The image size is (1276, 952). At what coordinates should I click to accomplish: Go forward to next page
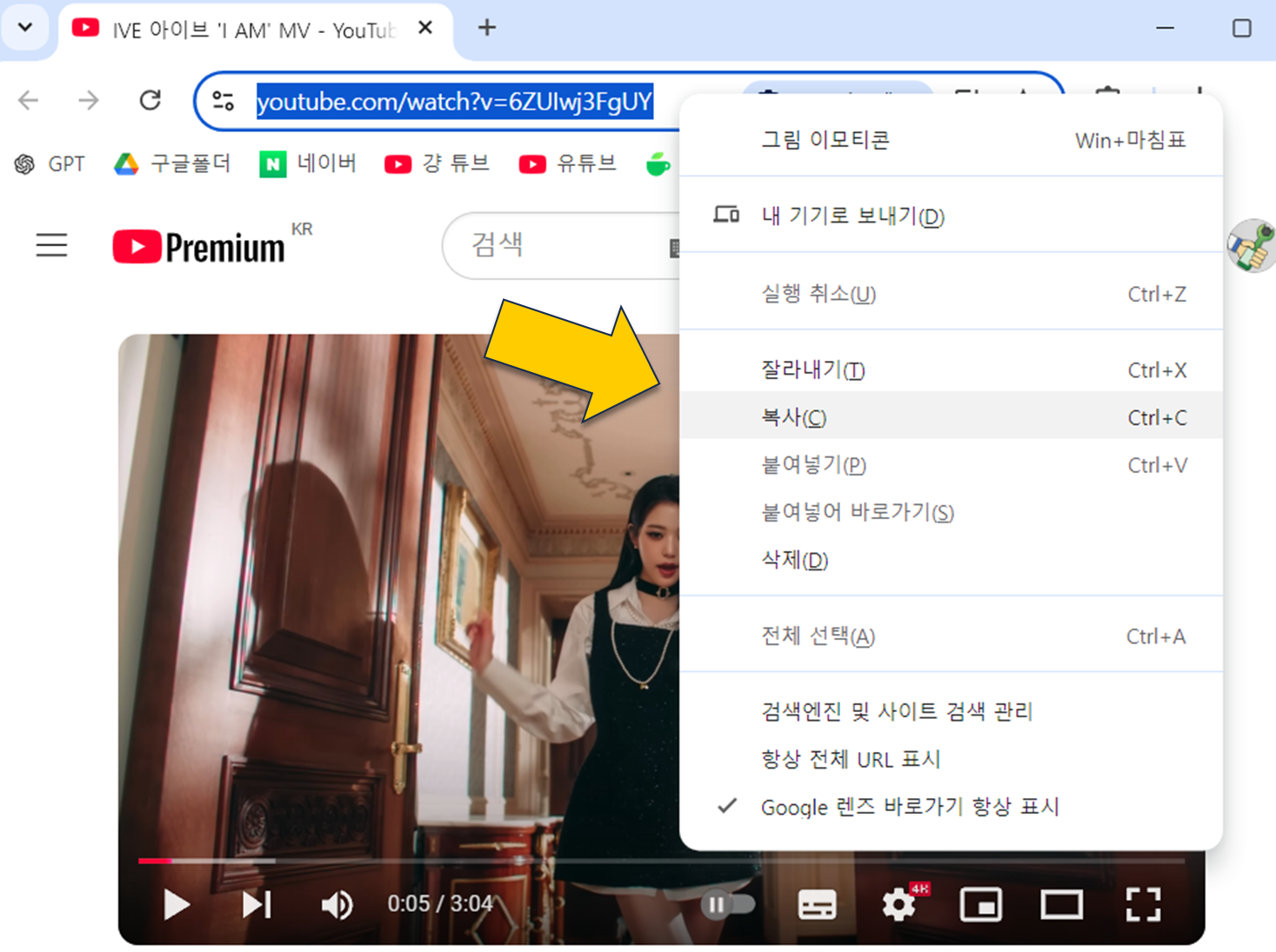[88, 101]
